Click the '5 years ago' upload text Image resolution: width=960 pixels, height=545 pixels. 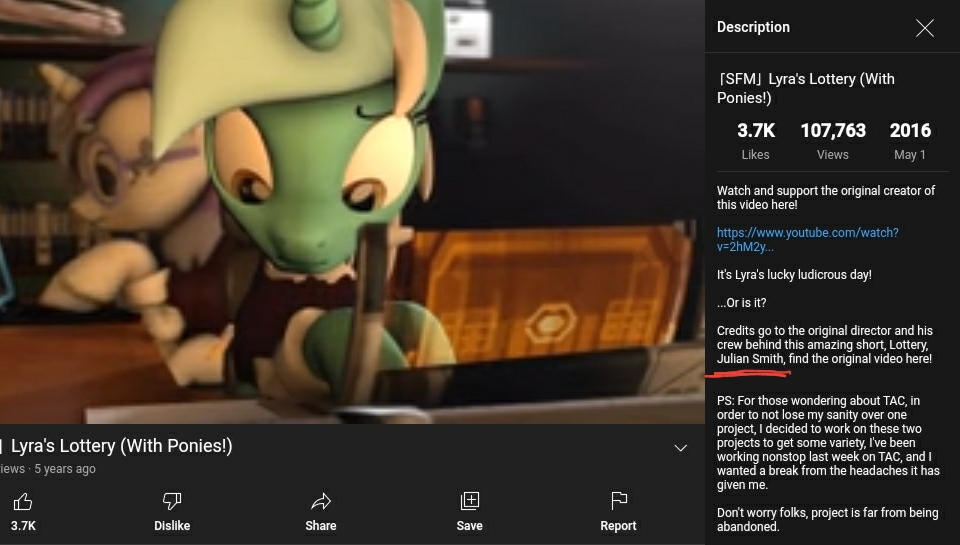click(x=65, y=469)
